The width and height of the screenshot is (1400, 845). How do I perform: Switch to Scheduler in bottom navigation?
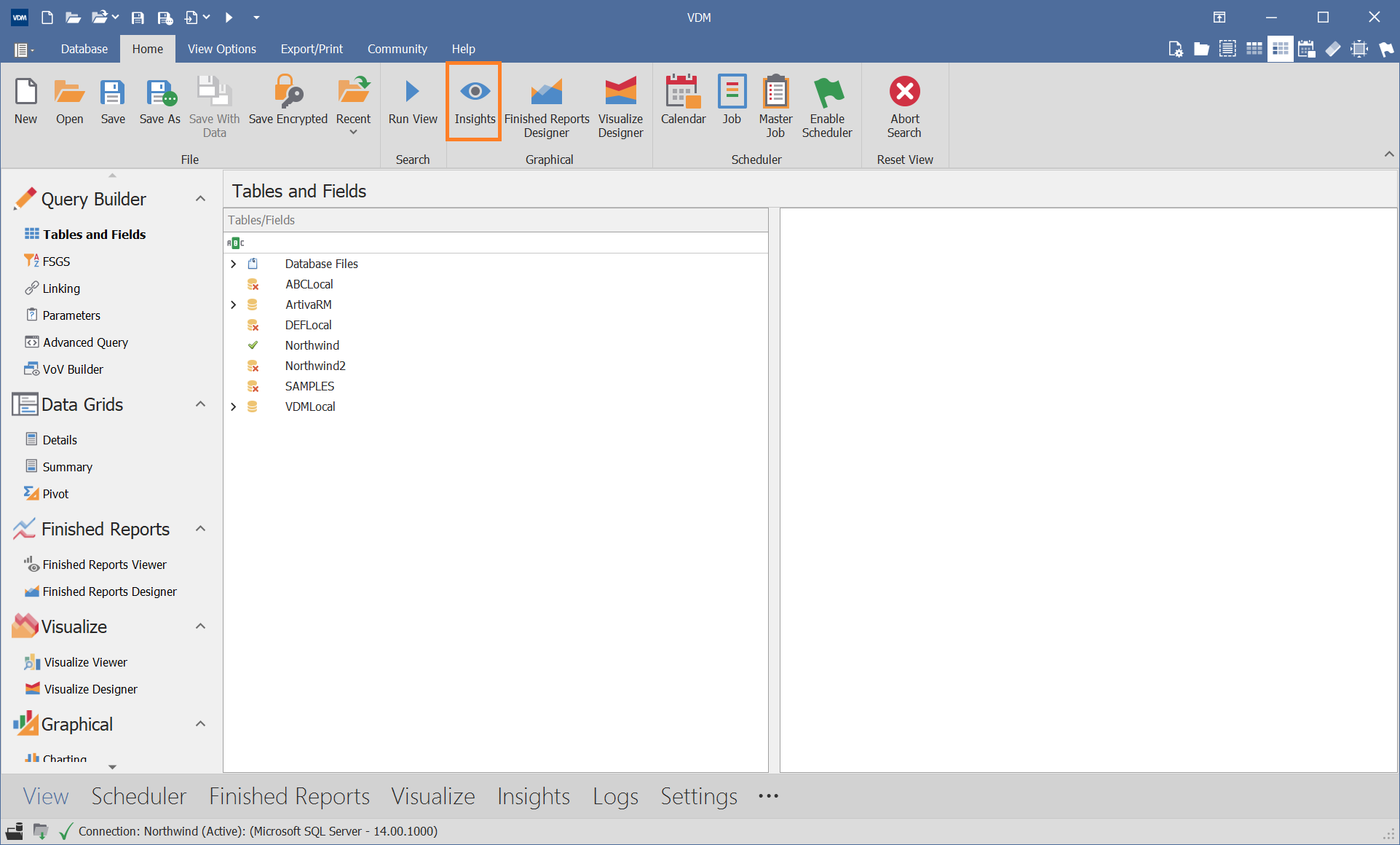(139, 796)
